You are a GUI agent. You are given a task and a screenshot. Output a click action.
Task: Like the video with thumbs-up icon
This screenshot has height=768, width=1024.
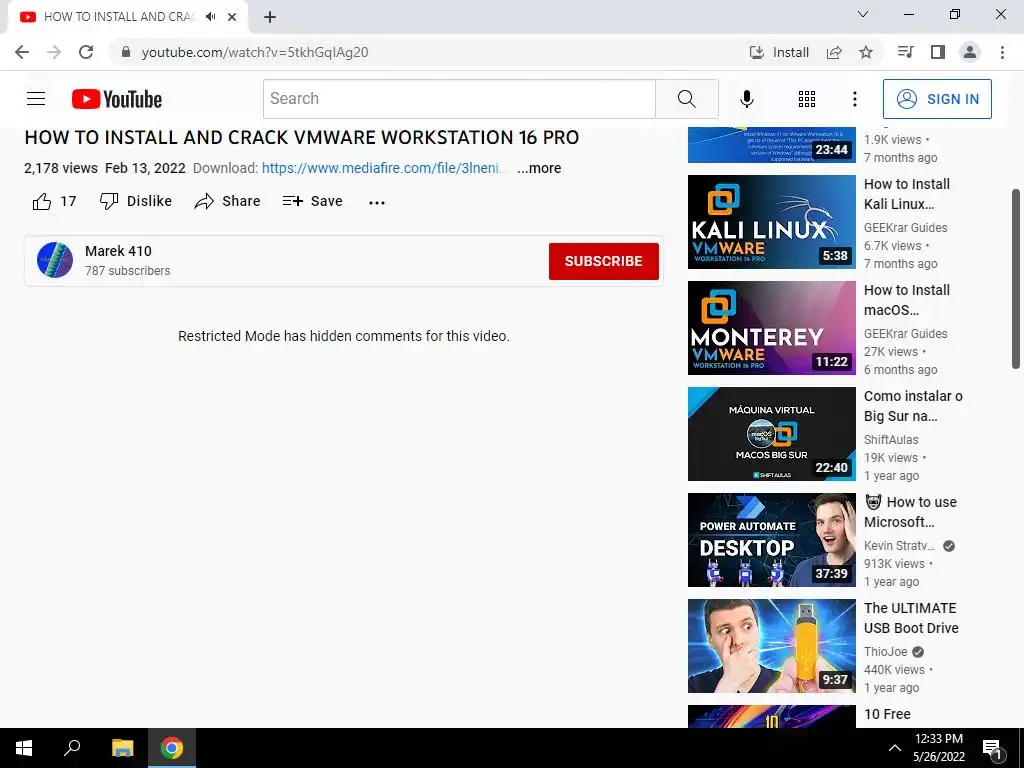[x=42, y=201]
